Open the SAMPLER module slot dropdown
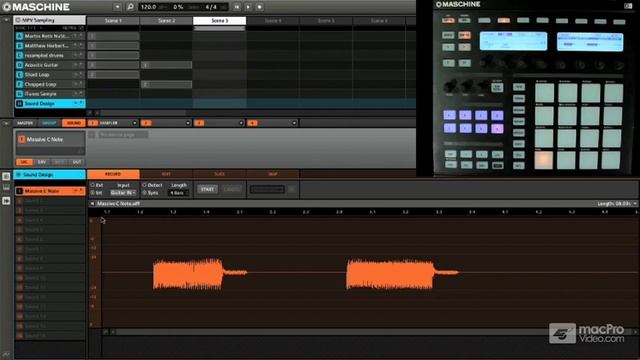640x360 pixels. point(135,123)
